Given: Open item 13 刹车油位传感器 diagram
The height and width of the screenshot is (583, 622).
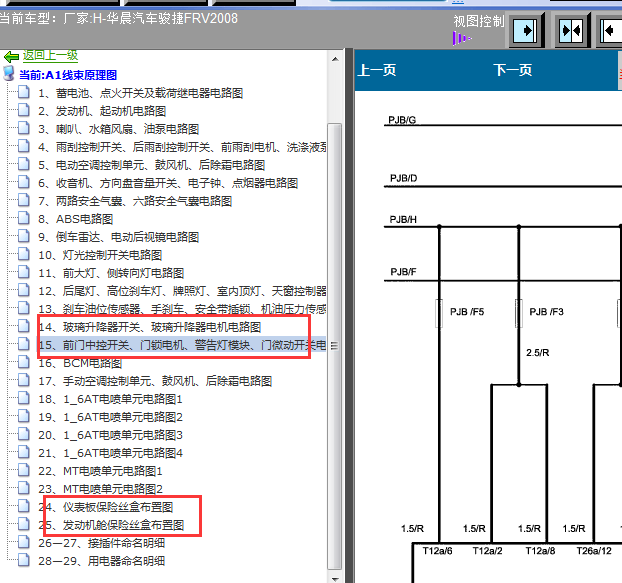Looking at the screenshot, I should click(x=182, y=309).
